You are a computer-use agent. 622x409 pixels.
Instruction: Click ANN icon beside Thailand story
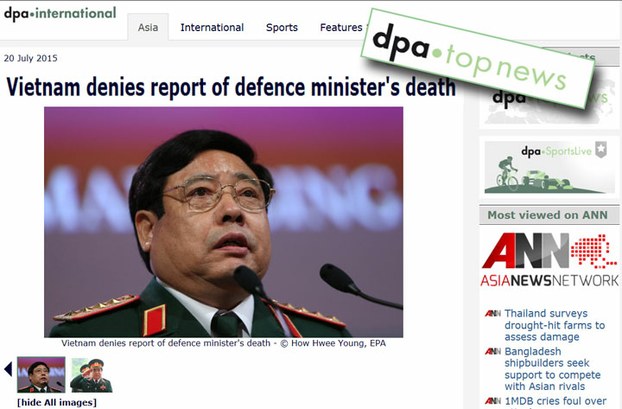(x=493, y=313)
